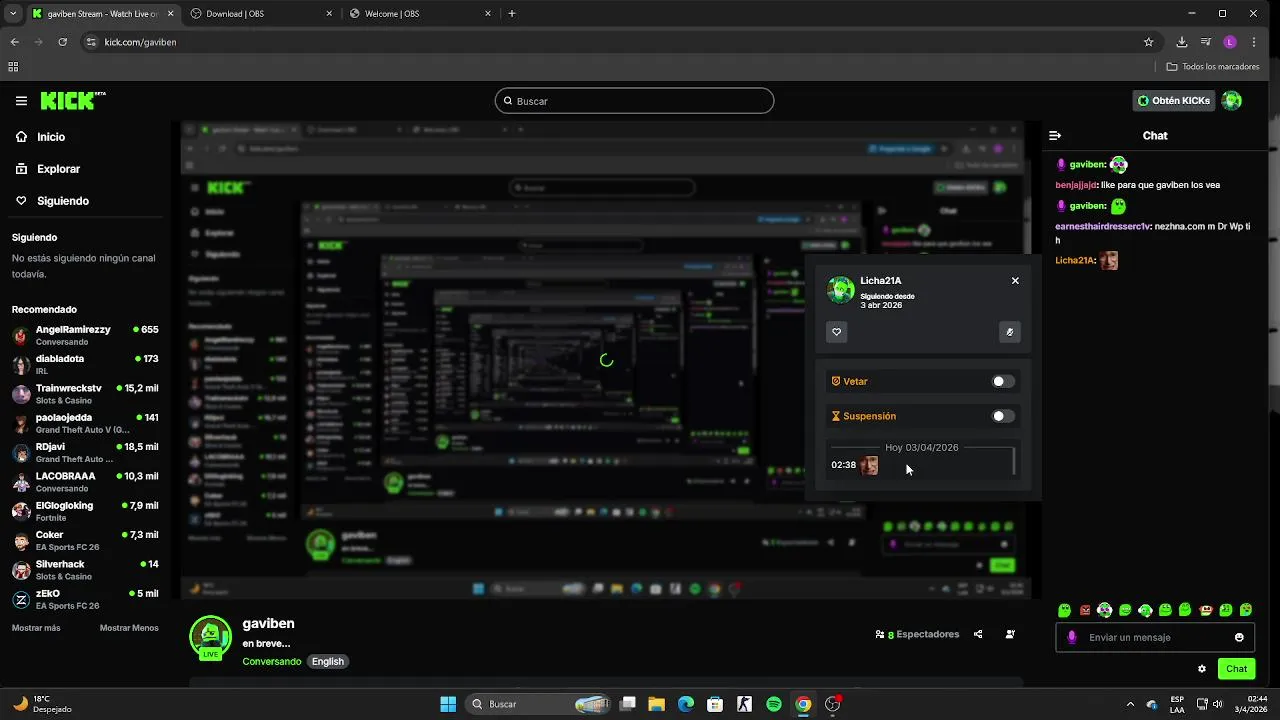The image size is (1280, 720).
Task: Click the share icon beside Espectadores
Action: 978,634
